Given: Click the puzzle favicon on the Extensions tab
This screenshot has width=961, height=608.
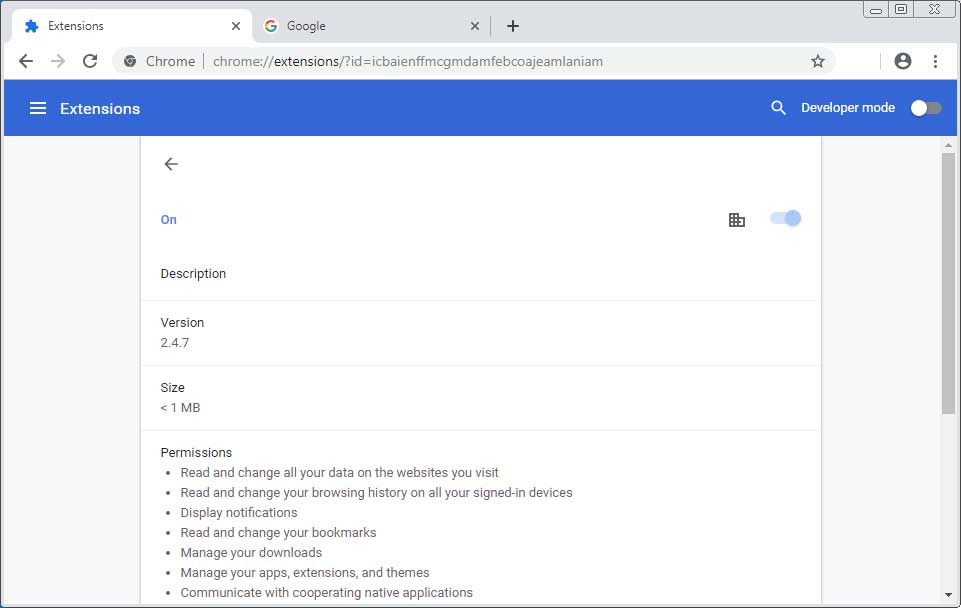Looking at the screenshot, I should pyautogui.click(x=32, y=26).
